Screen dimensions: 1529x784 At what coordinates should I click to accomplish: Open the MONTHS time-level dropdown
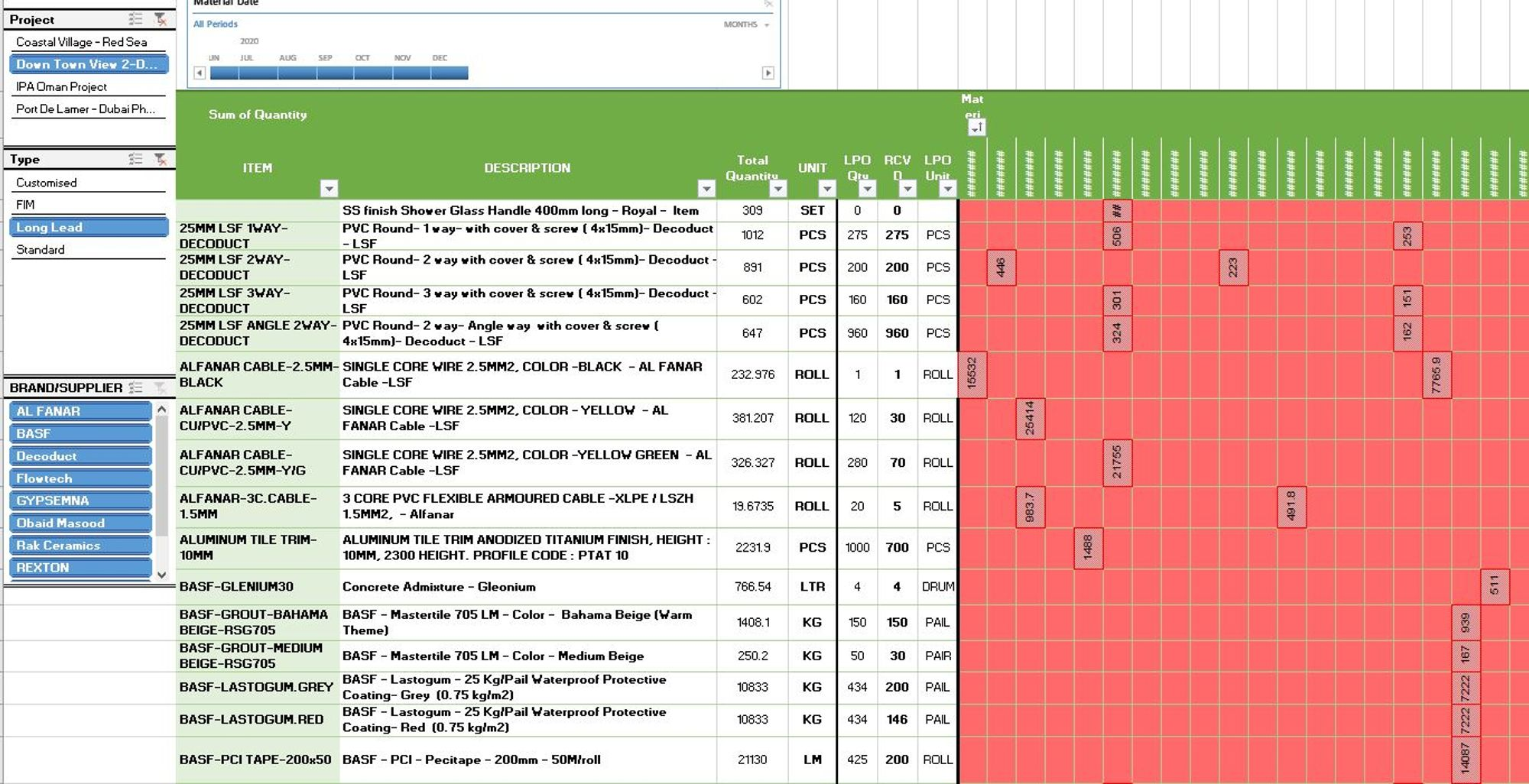pyautogui.click(x=746, y=24)
